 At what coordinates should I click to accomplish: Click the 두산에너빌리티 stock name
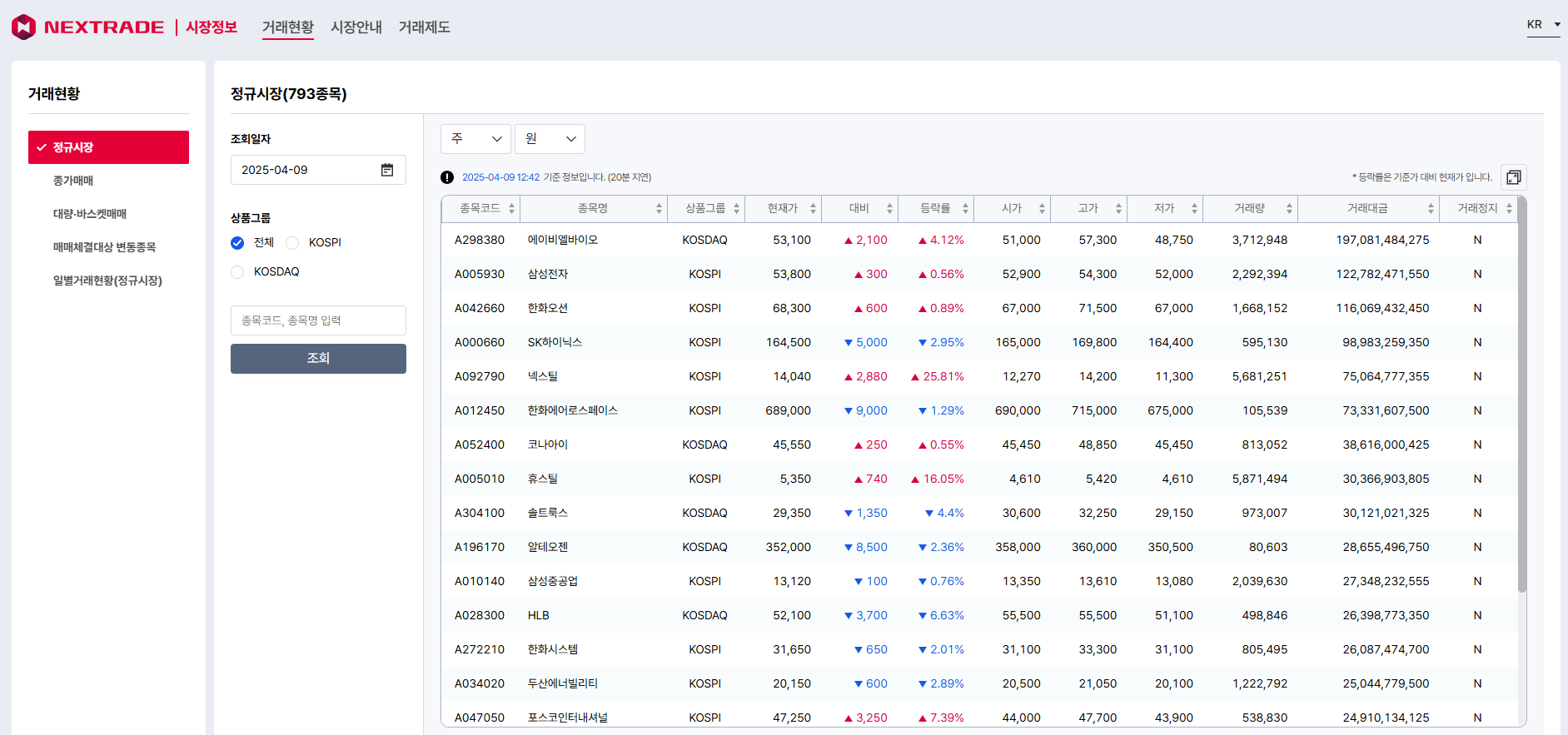point(563,683)
